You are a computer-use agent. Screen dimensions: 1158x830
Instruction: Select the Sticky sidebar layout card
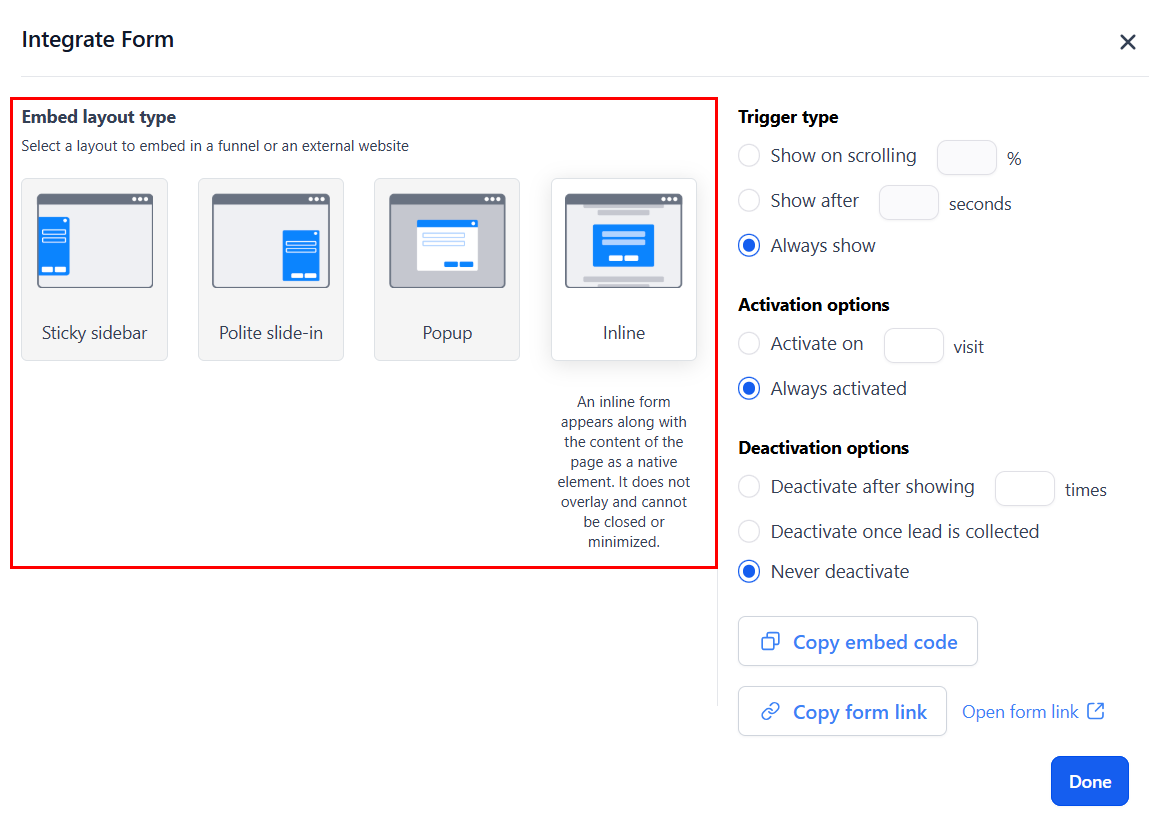click(95, 270)
